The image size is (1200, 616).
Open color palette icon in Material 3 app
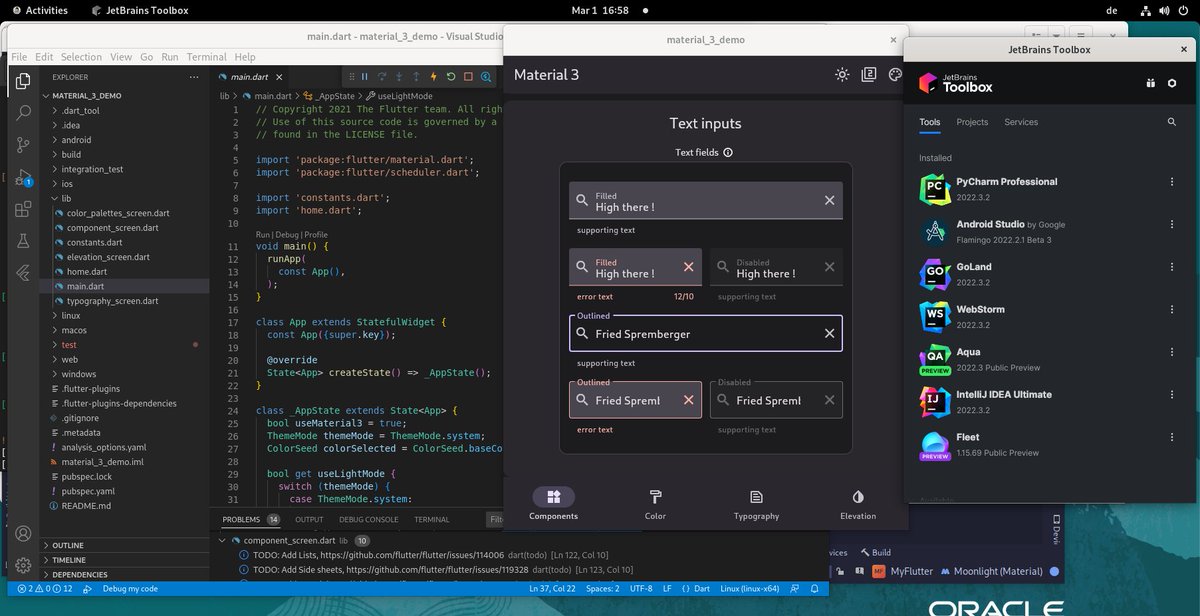(895, 75)
